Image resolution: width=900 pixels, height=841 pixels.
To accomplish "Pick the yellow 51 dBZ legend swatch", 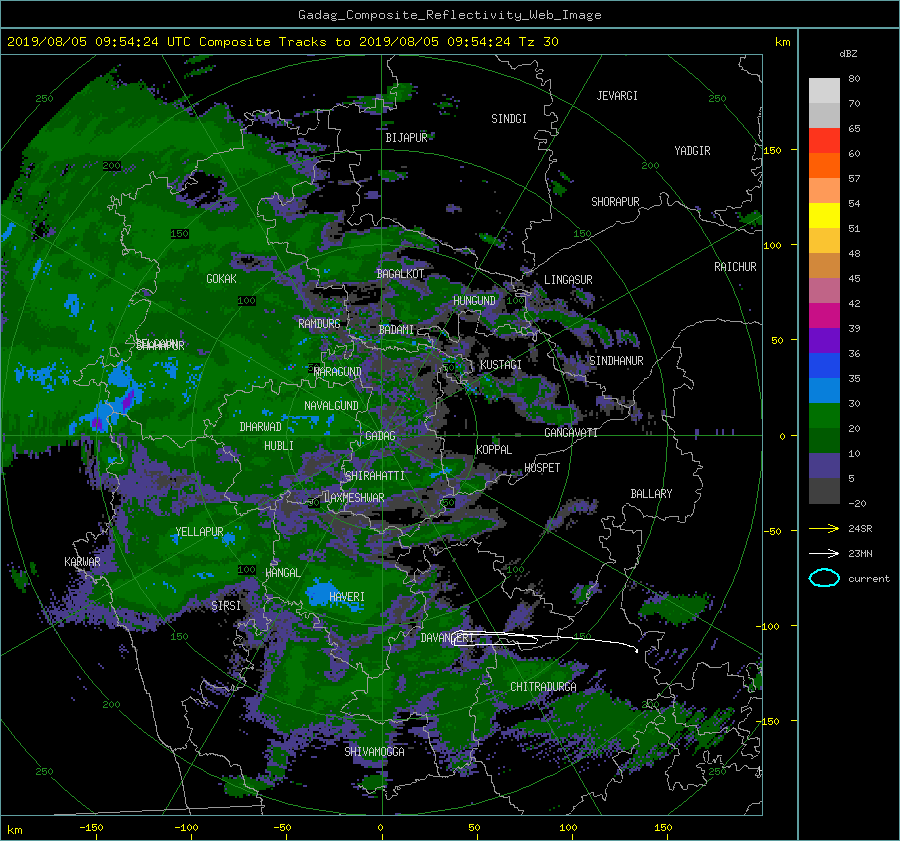I will (824, 216).
